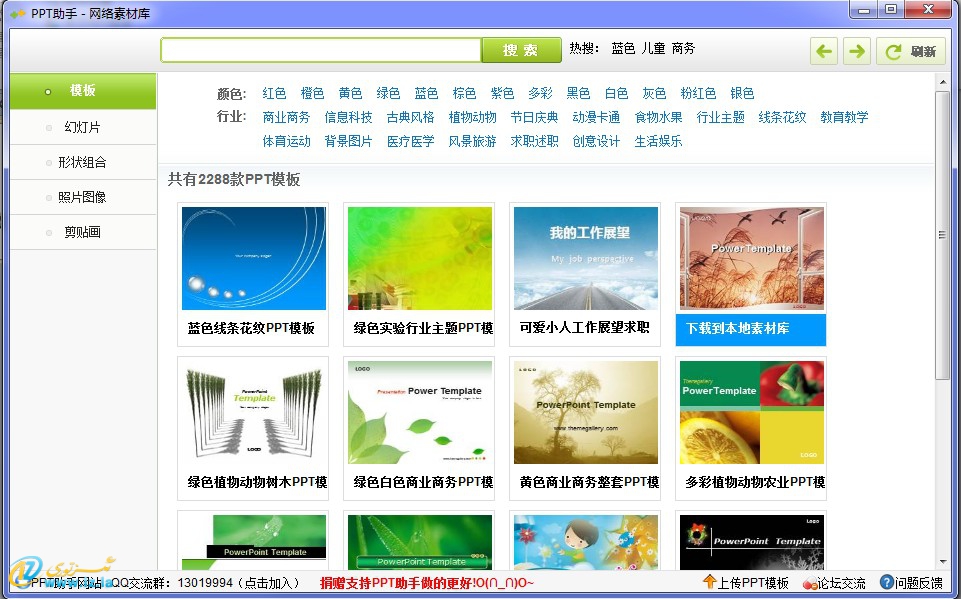Open 问题反馈 question mark icon
This screenshot has height=599, width=961.
click(886, 582)
